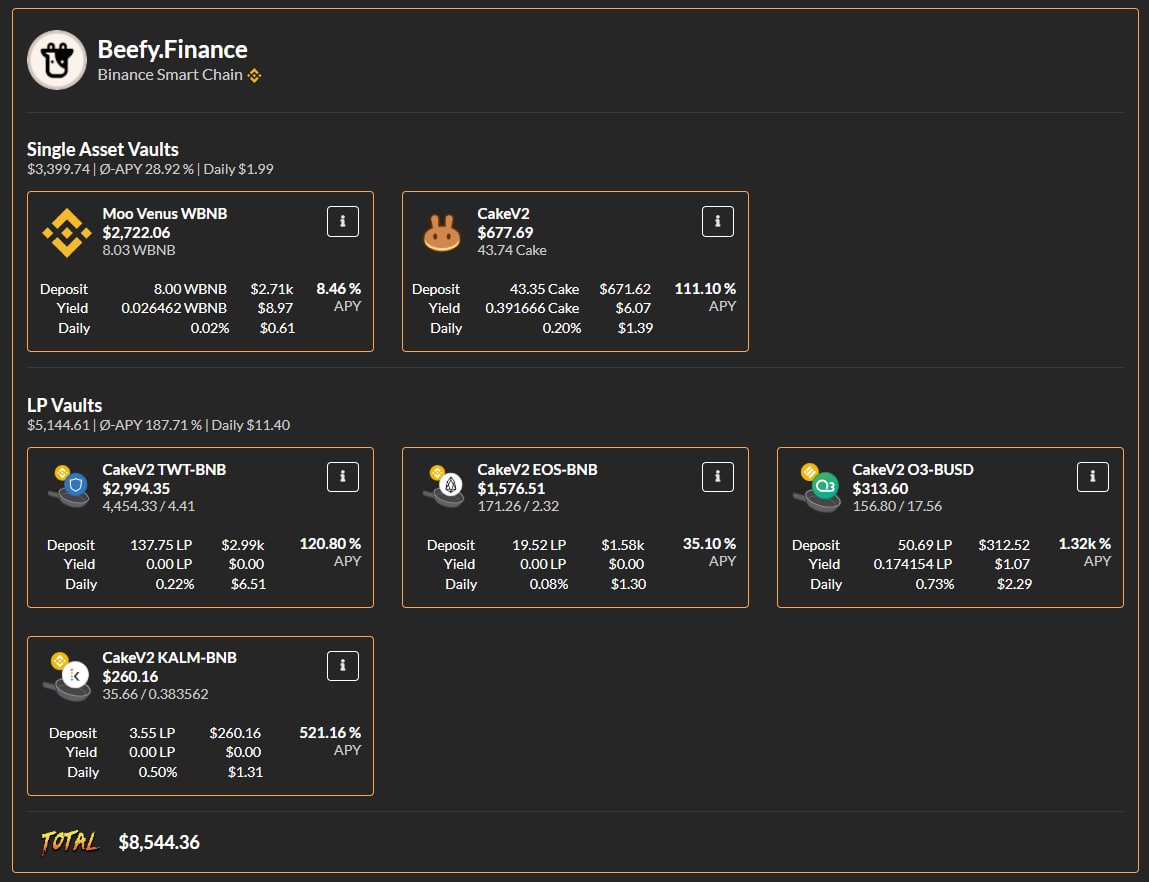Click the 171.26 / 2.32 pair amounts
This screenshot has height=882, width=1149.
[x=518, y=506]
